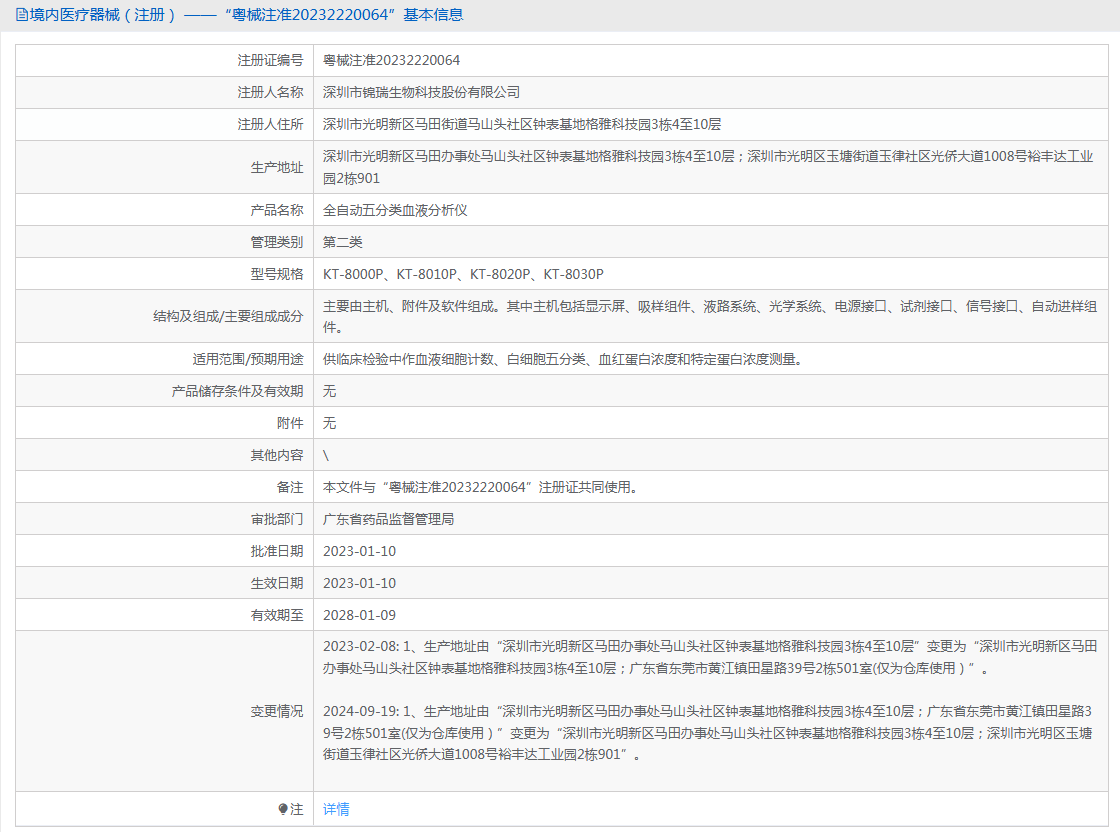Click the 注册证编号 label
This screenshot has width=1120, height=832.
[270, 61]
